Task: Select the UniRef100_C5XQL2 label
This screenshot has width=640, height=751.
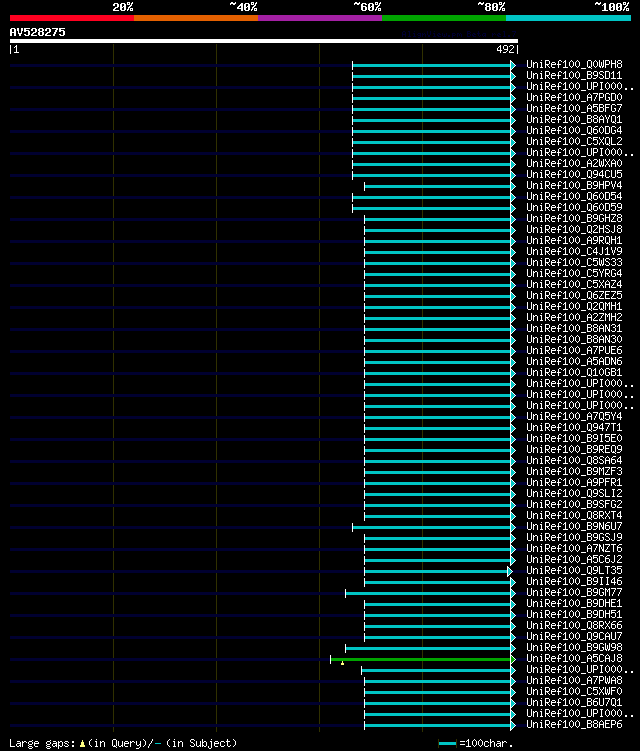Action: (574, 141)
